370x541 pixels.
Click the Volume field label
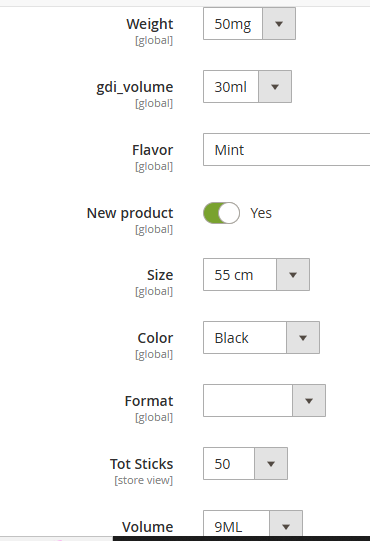pos(147,527)
